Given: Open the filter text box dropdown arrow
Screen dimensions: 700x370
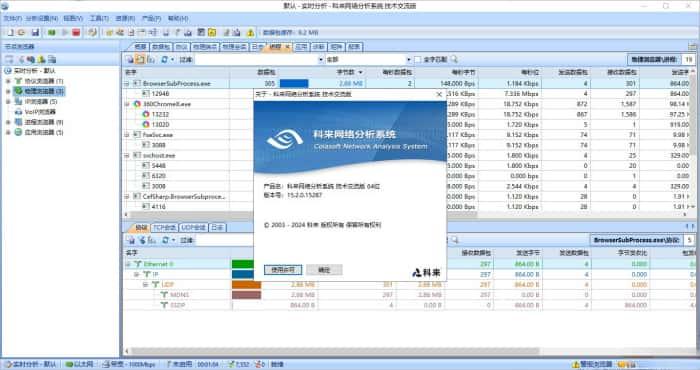Looking at the screenshot, I should tap(321, 59).
